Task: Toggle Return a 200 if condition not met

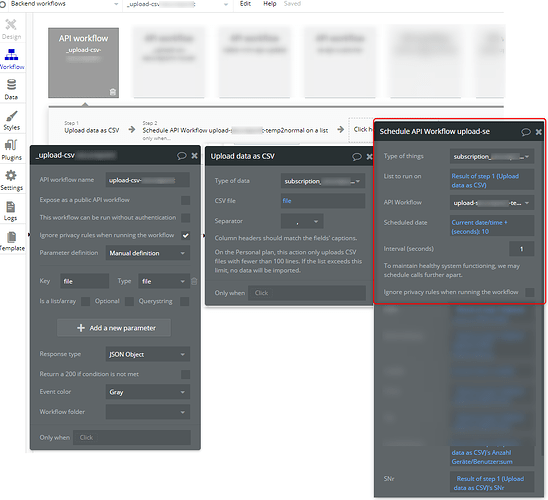Action: pyautogui.click(x=186, y=375)
